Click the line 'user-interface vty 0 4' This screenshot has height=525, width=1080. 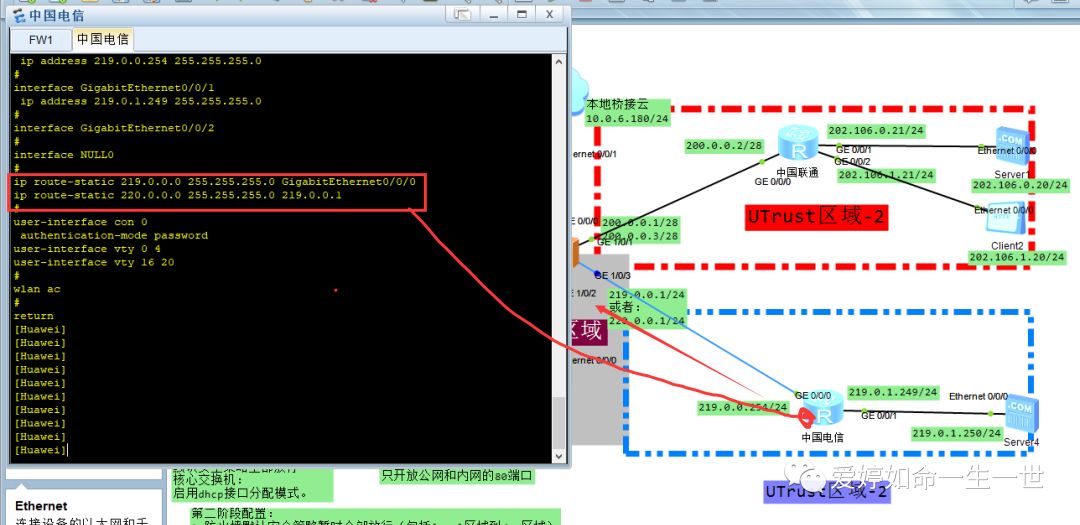point(87,249)
